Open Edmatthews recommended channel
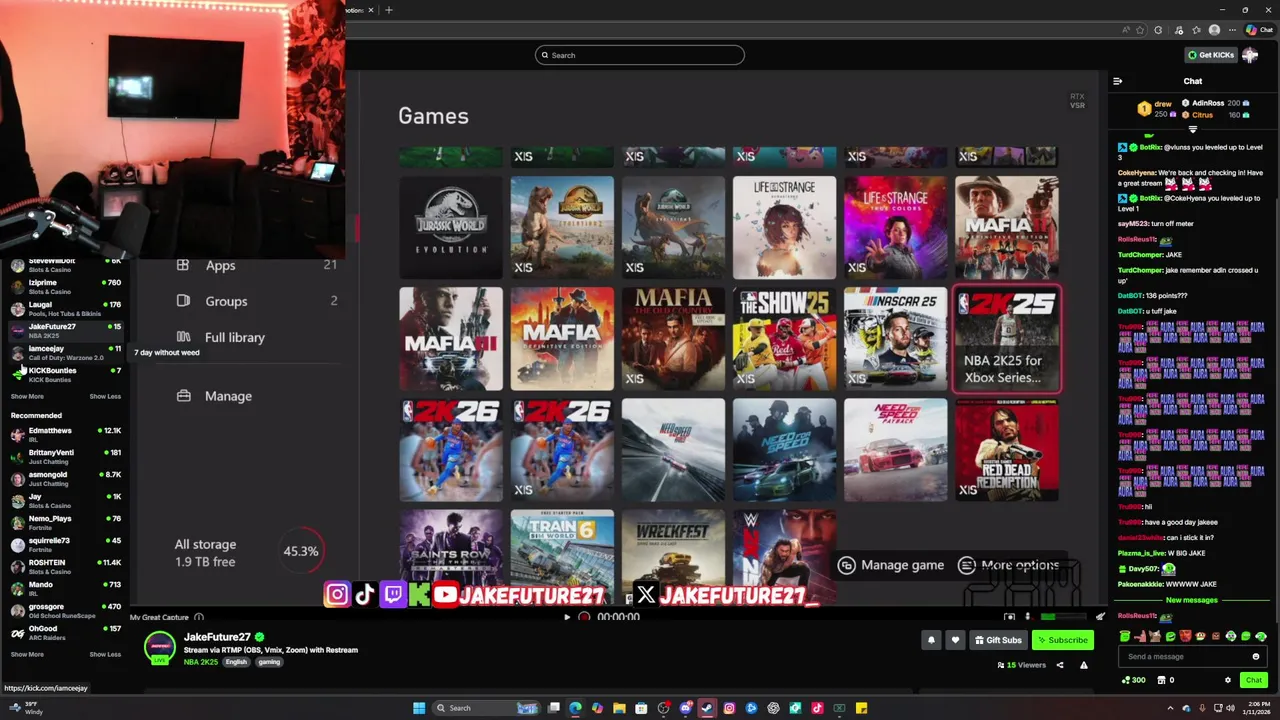This screenshot has height=720, width=1280. tap(64, 434)
